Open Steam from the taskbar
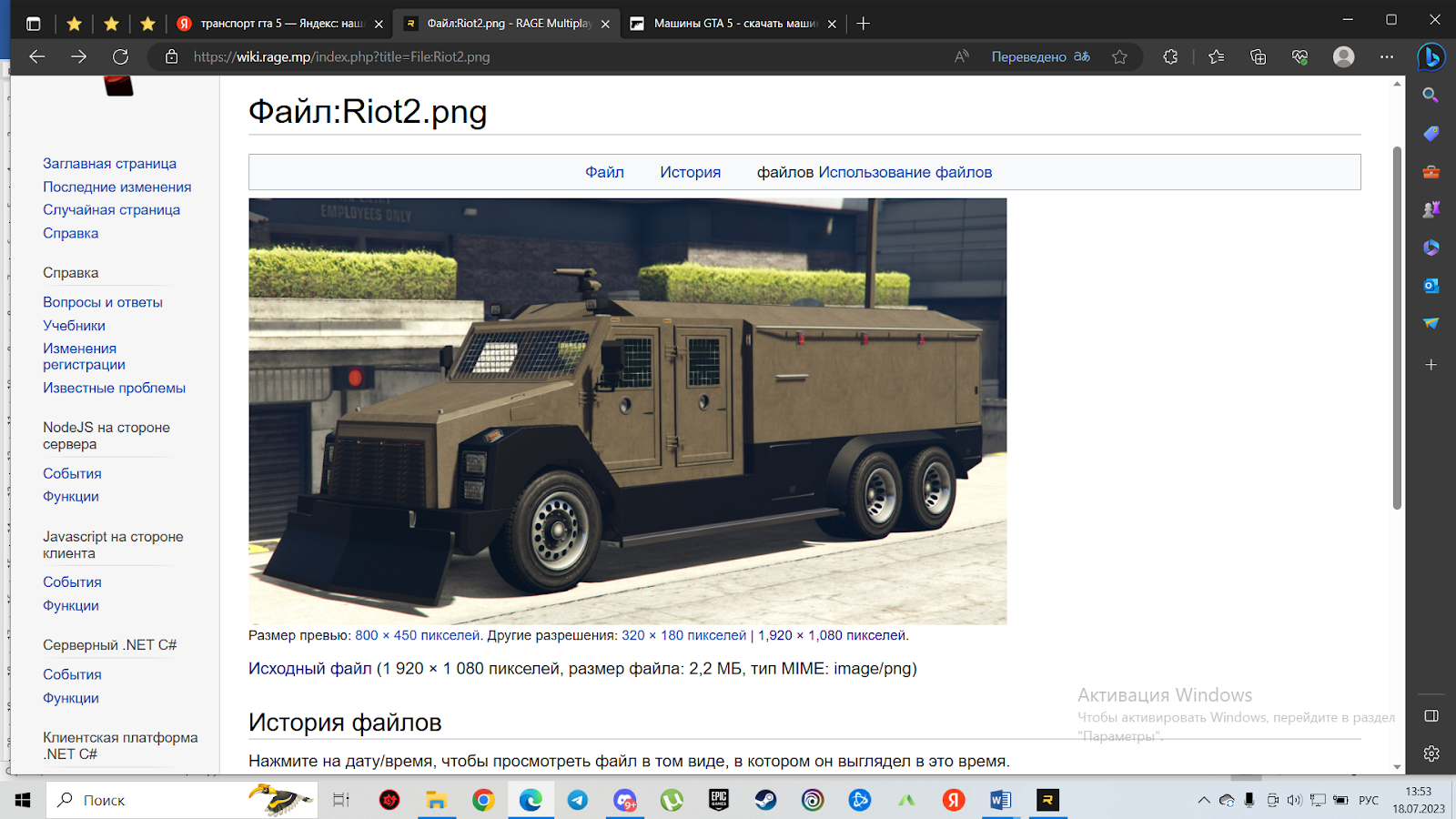The image size is (1456, 819). coord(765,800)
